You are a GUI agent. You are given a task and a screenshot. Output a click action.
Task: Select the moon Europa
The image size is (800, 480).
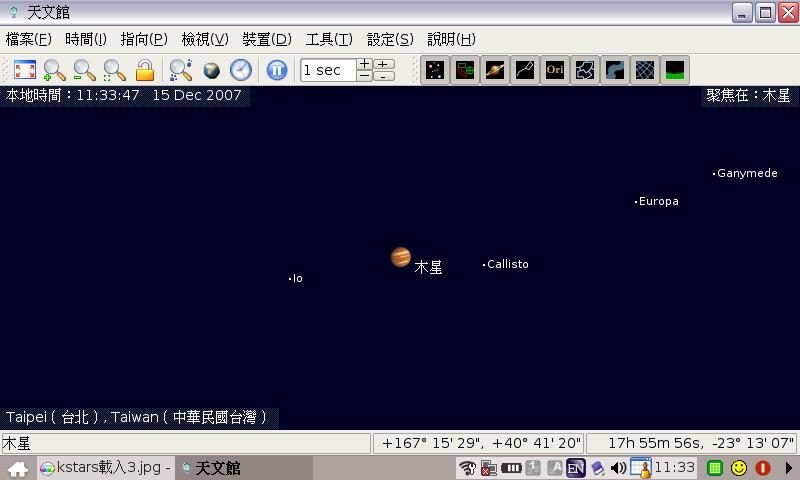(657, 201)
